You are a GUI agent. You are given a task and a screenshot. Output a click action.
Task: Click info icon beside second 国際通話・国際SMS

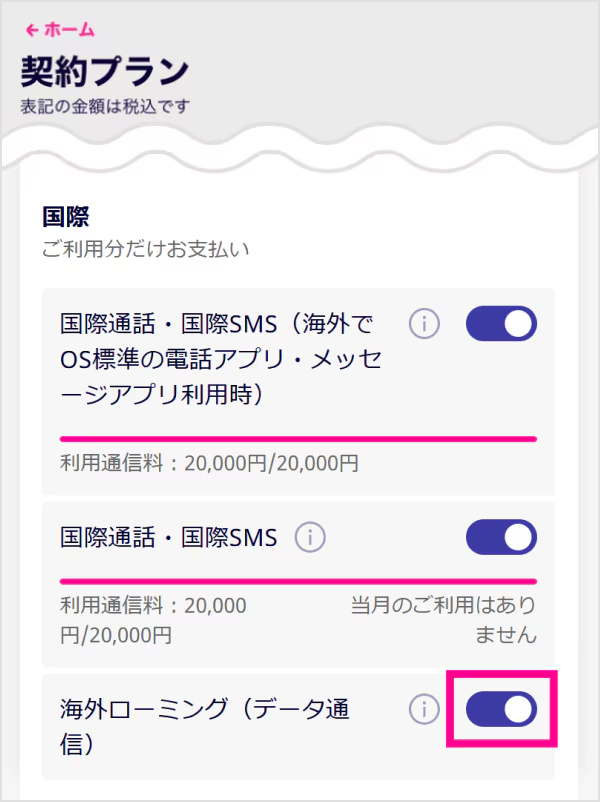point(311,538)
